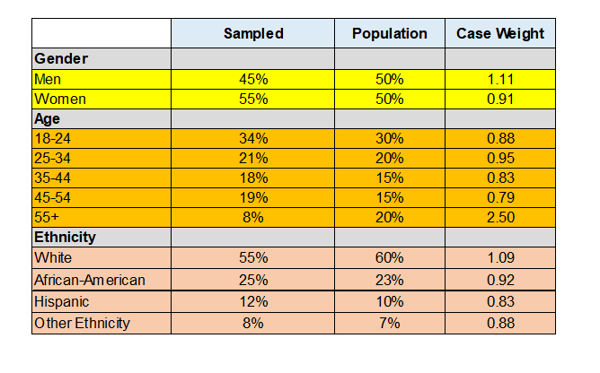Click the Age section header cell

click(x=101, y=119)
